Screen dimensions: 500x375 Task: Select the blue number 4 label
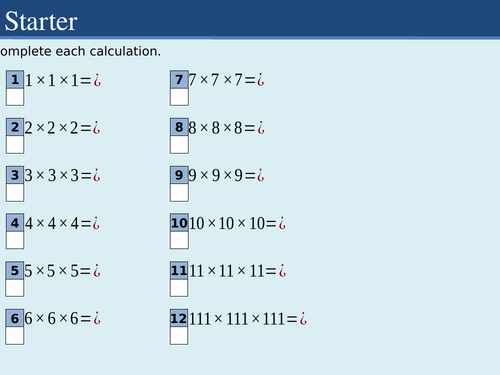(15, 222)
